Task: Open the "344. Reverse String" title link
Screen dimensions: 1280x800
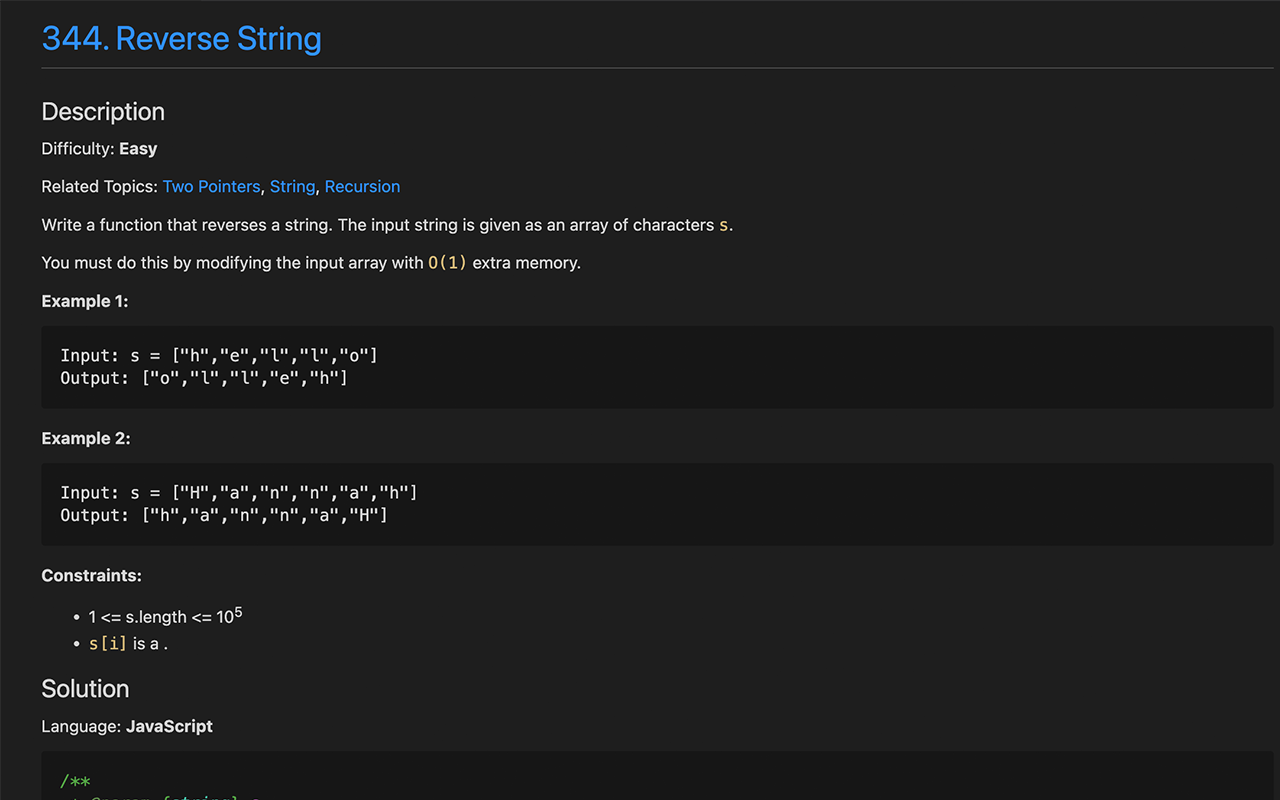Action: (x=181, y=39)
